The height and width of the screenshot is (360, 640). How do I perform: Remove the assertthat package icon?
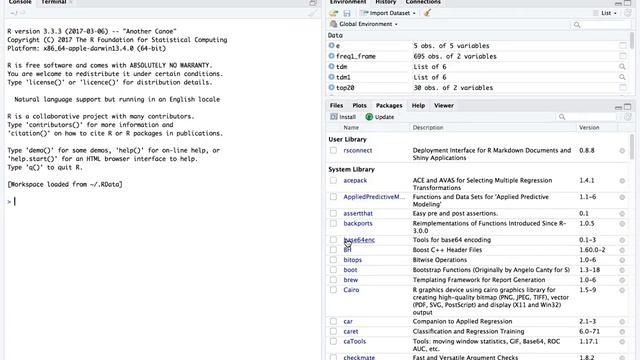(x=622, y=213)
